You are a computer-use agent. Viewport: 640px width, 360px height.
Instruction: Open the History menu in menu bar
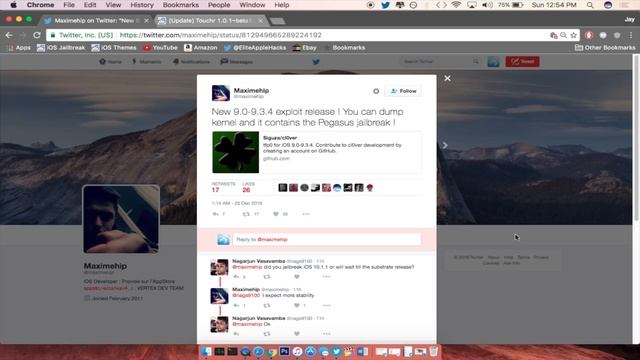coord(142,5)
